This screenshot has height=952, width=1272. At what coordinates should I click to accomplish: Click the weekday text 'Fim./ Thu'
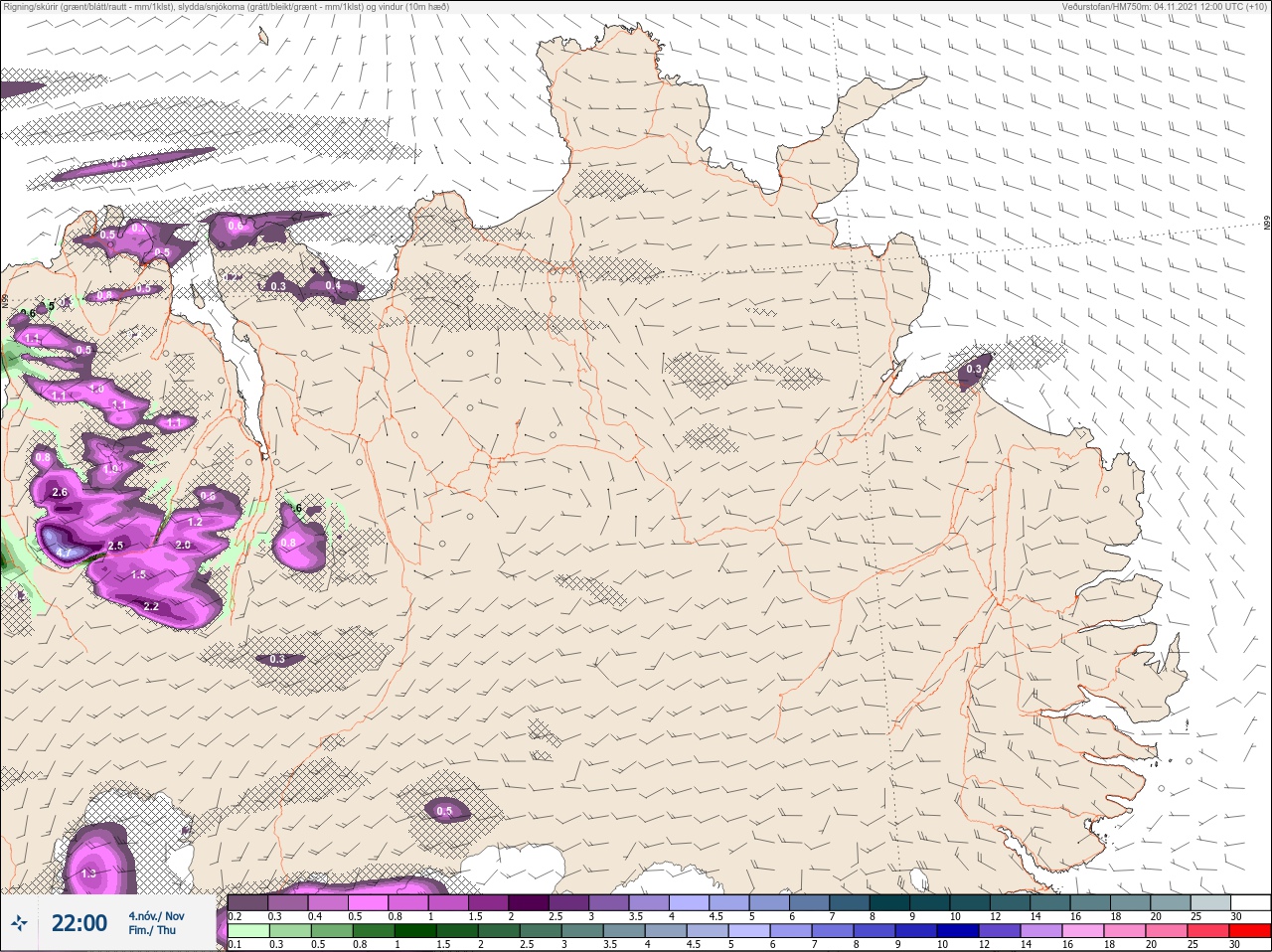pos(151,931)
